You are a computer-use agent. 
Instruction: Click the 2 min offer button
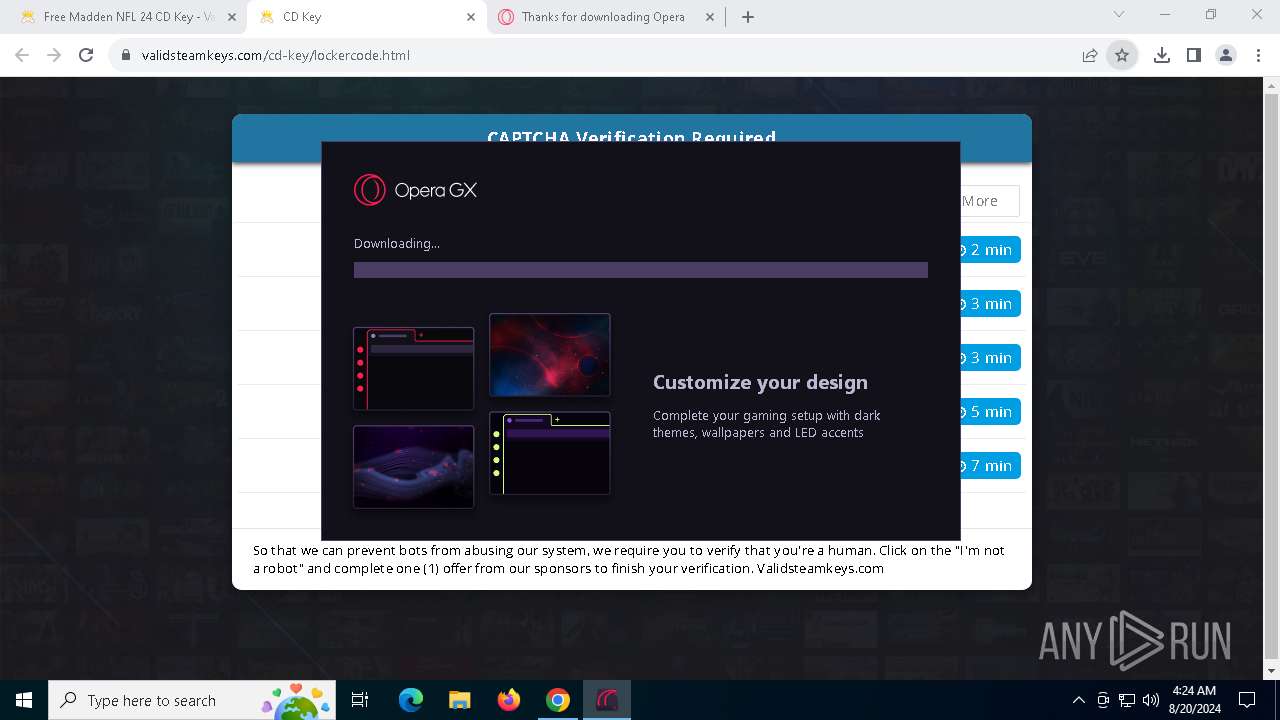[x=990, y=250]
